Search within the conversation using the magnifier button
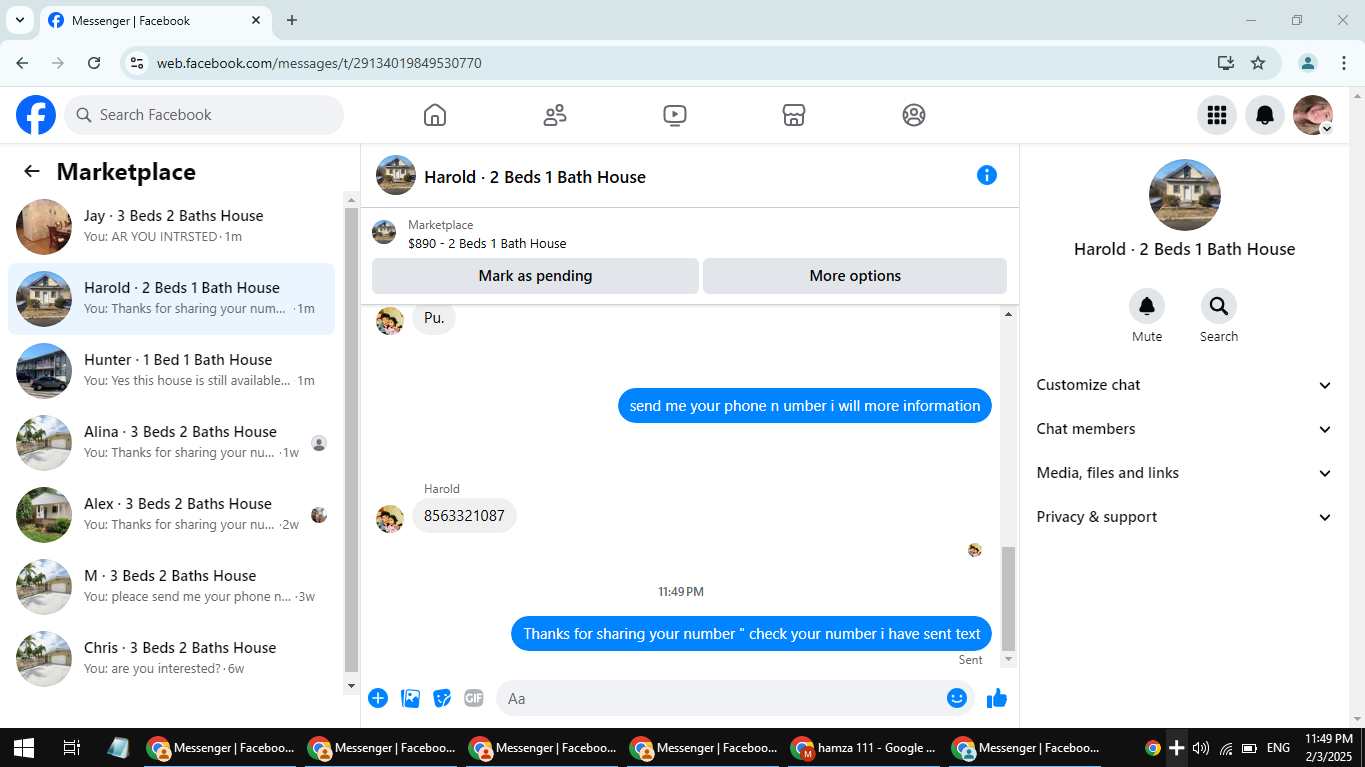The width and height of the screenshot is (1365, 767). (x=1219, y=306)
